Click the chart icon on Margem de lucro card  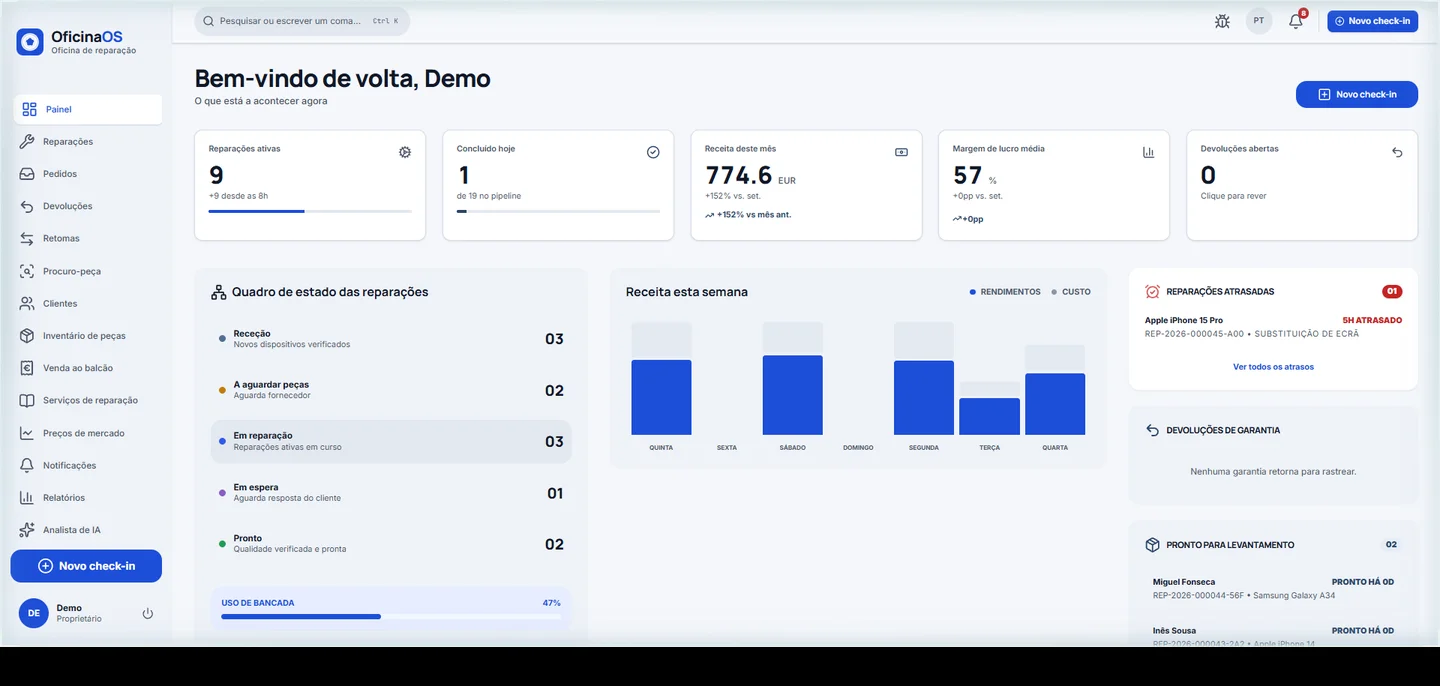coord(1149,152)
